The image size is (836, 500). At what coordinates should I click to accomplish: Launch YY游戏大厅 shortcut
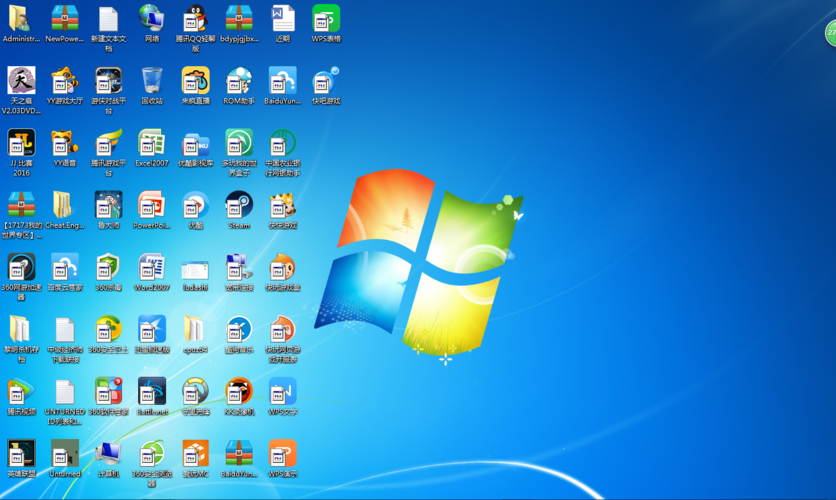[65, 80]
